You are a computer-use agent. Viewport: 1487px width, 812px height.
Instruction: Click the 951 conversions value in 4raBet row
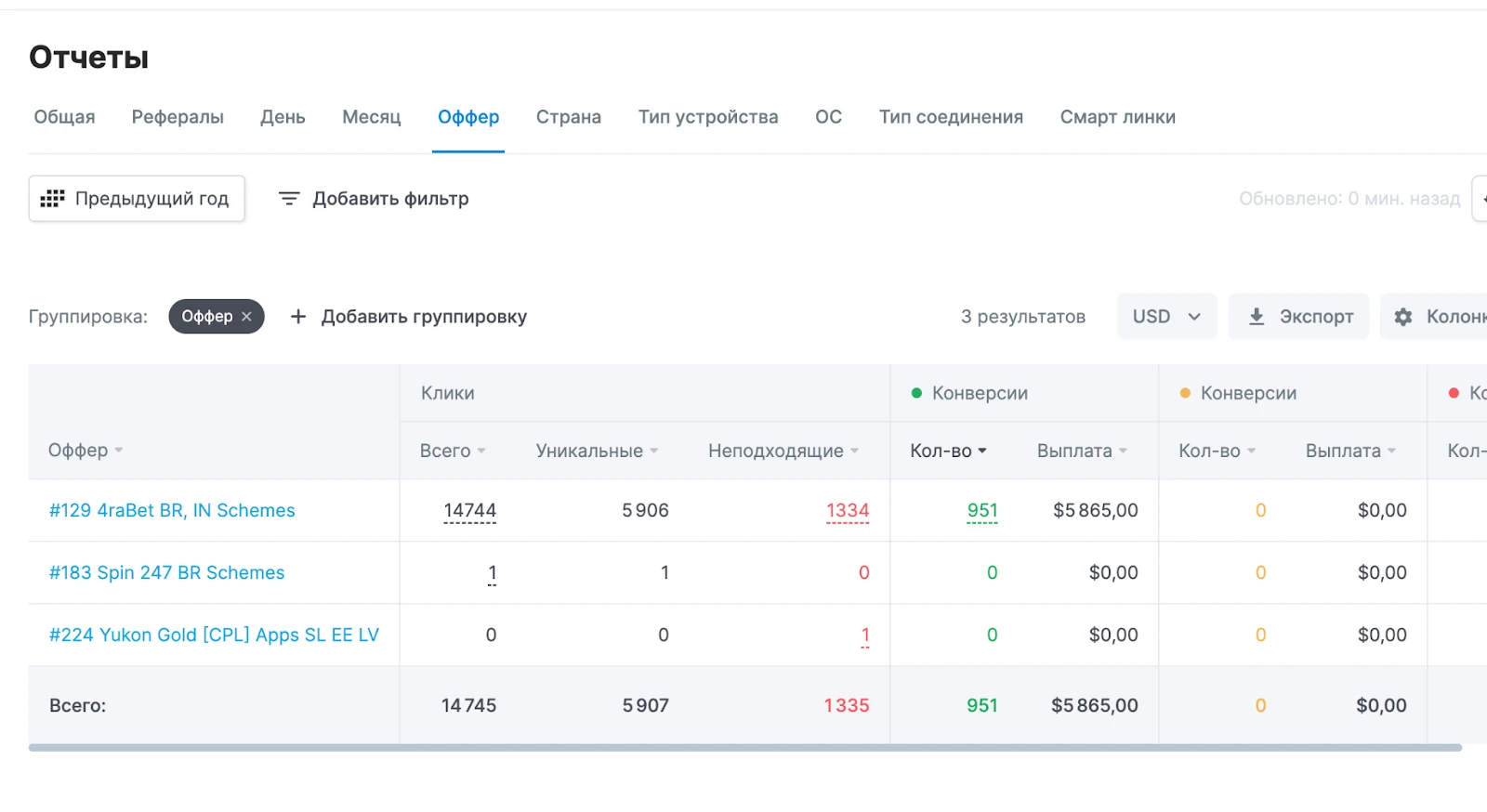point(982,511)
